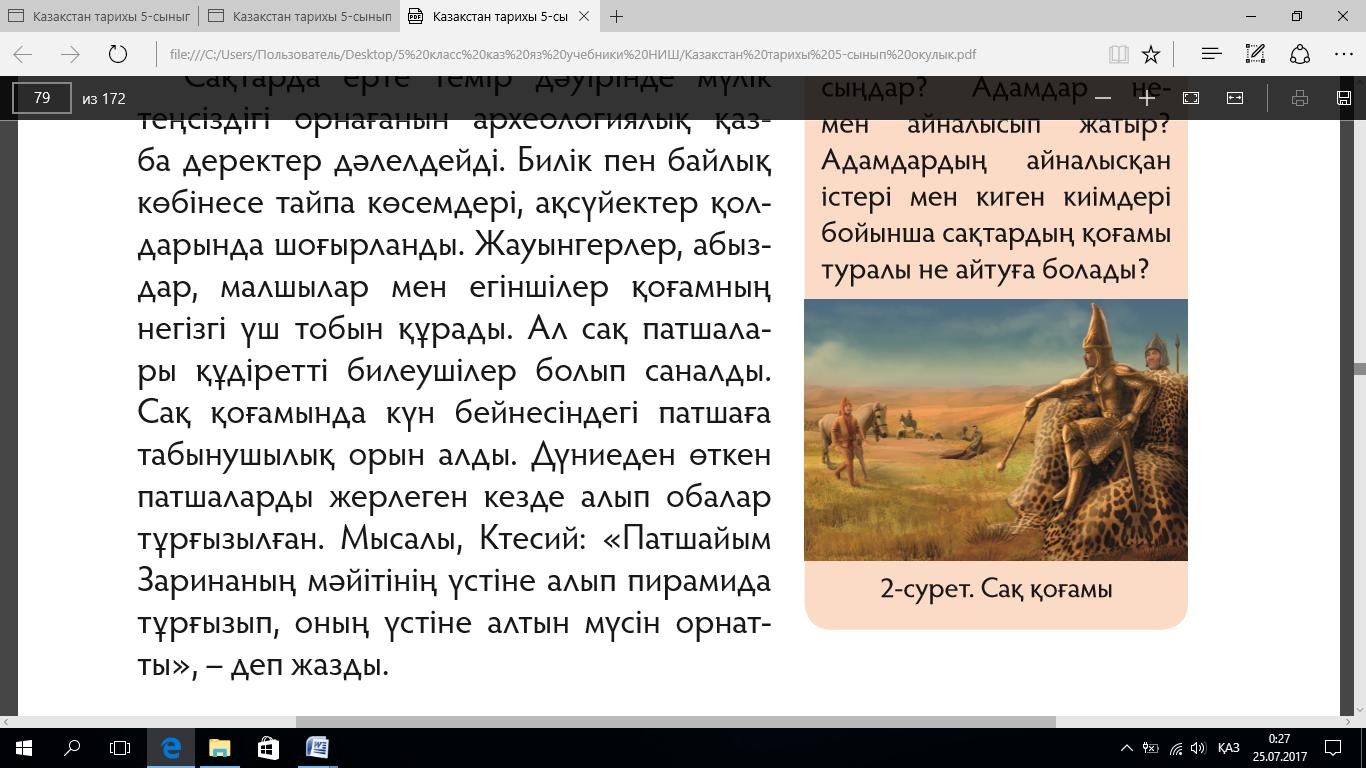The width and height of the screenshot is (1366, 768).
Task: Fit the PDF to window width
Action: [1235, 98]
